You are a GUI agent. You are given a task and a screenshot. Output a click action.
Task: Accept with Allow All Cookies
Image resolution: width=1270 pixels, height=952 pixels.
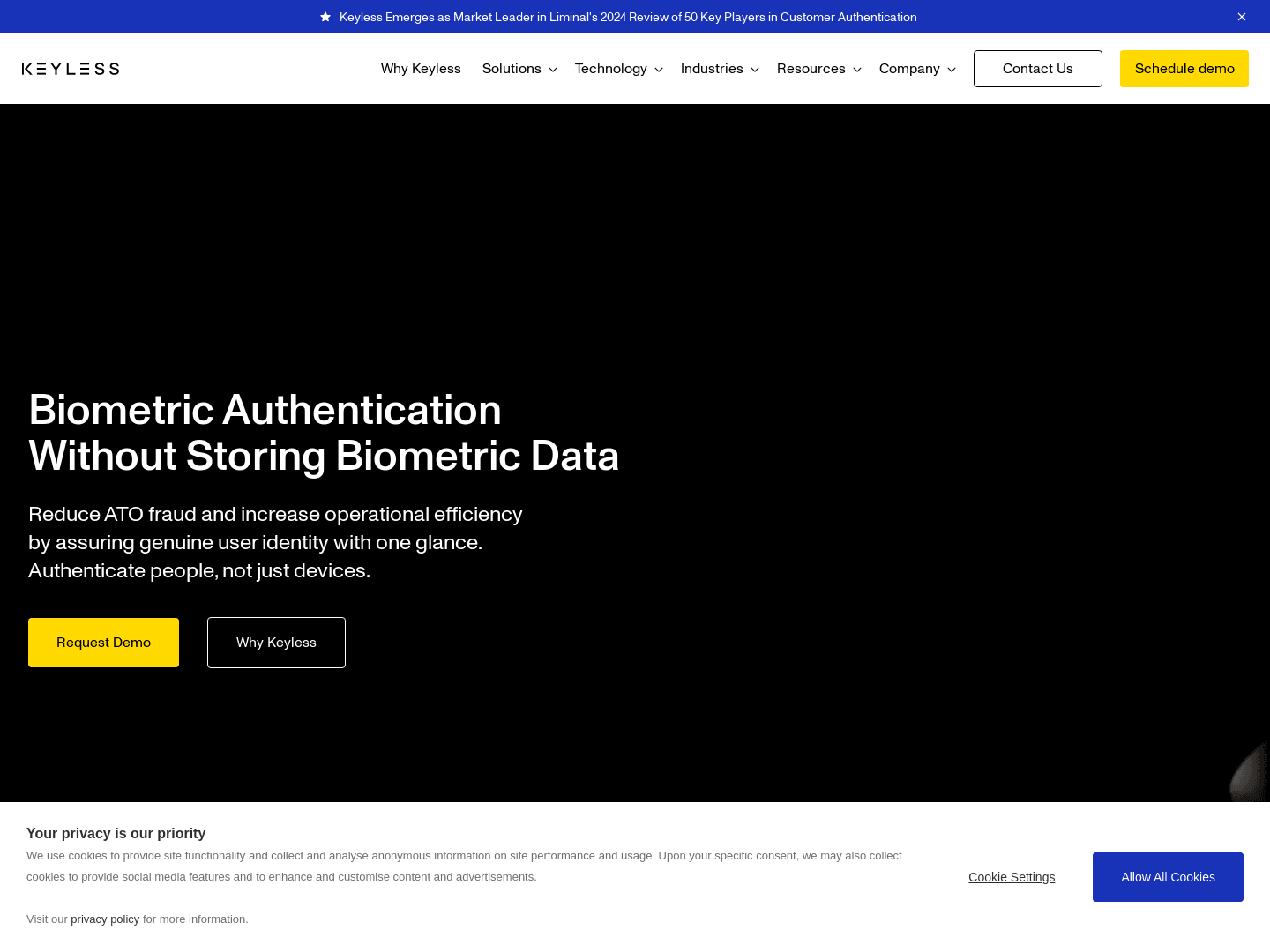click(x=1168, y=877)
